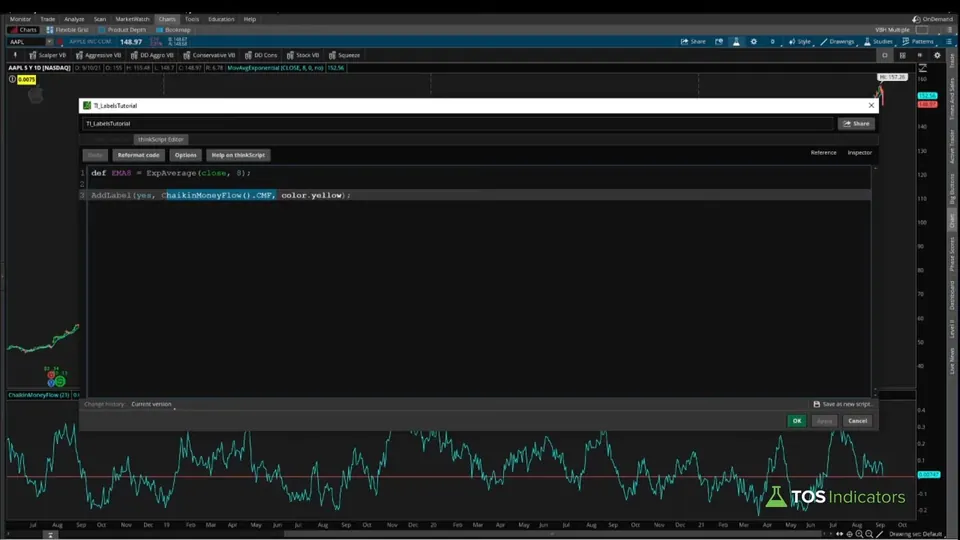960x540 pixels.
Task: Click the zoom in magnifier icon below chart
Action: (859, 534)
